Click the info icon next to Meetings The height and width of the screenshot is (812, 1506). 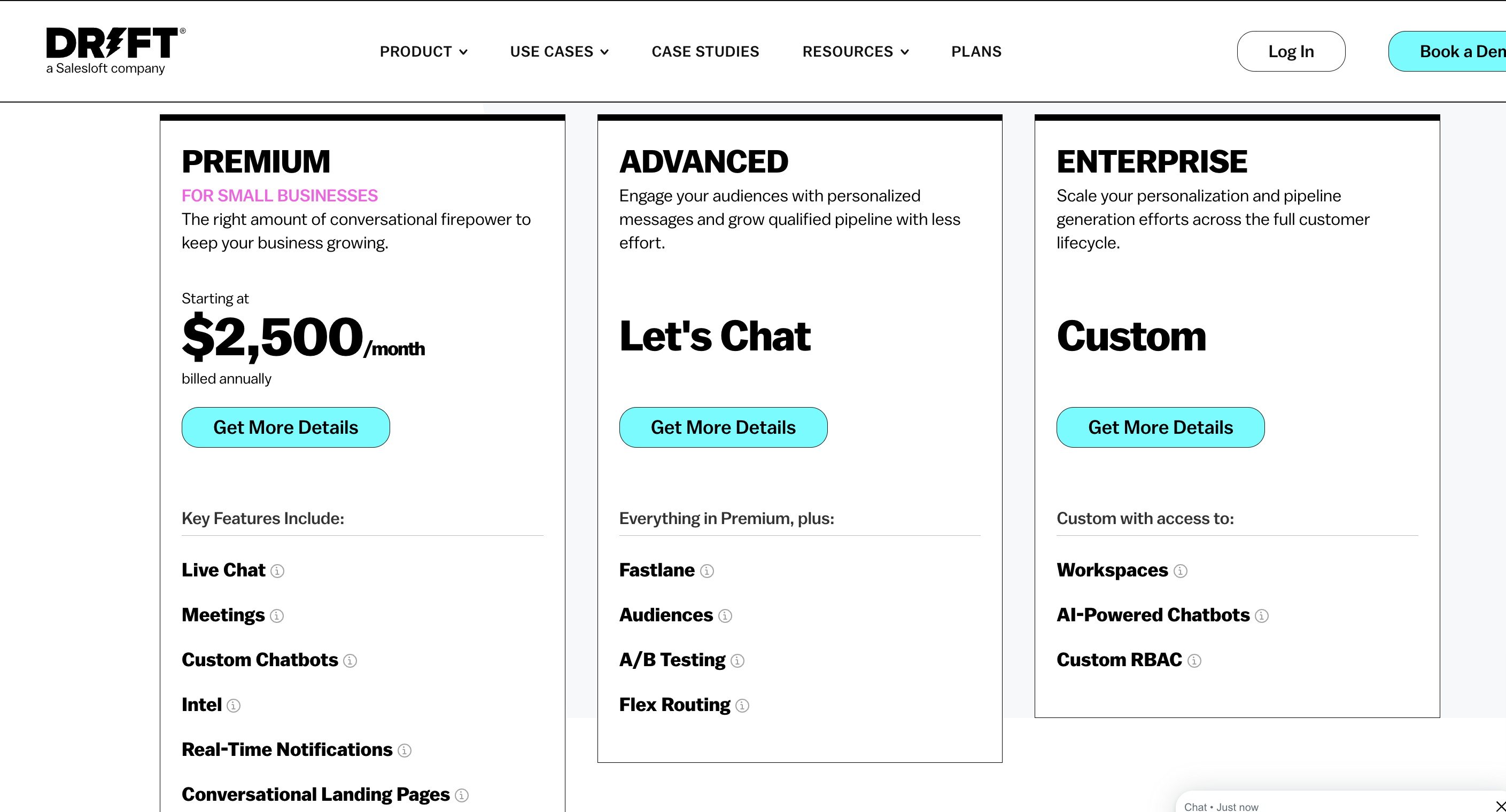[x=277, y=615]
